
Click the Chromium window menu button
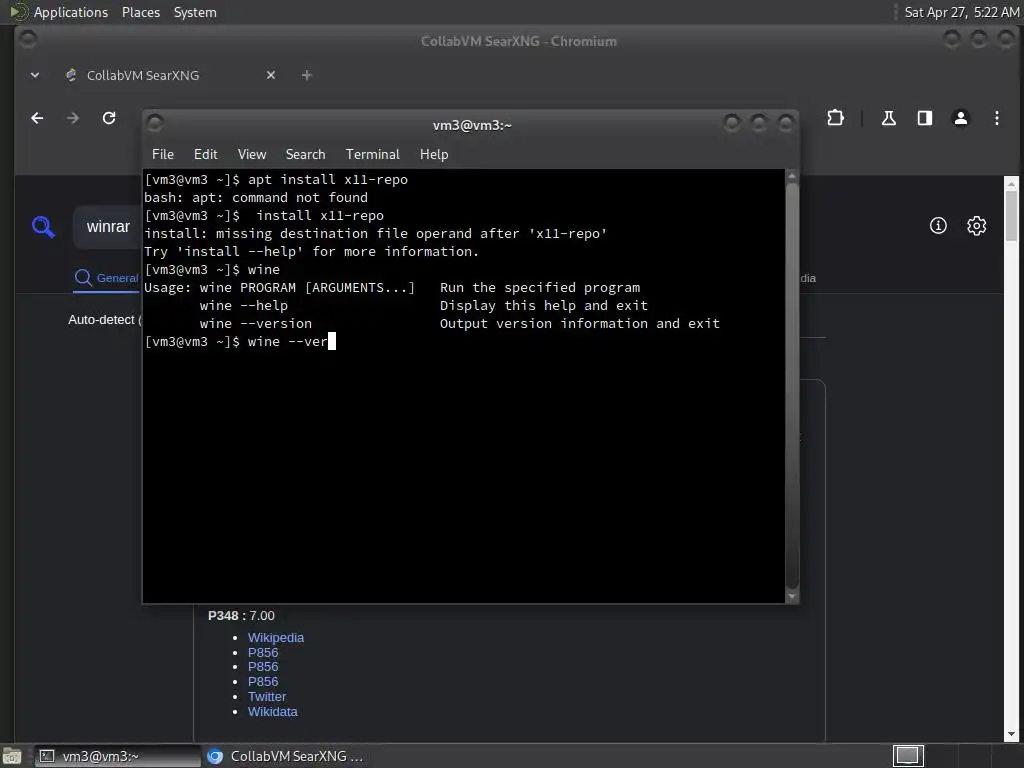click(27, 40)
